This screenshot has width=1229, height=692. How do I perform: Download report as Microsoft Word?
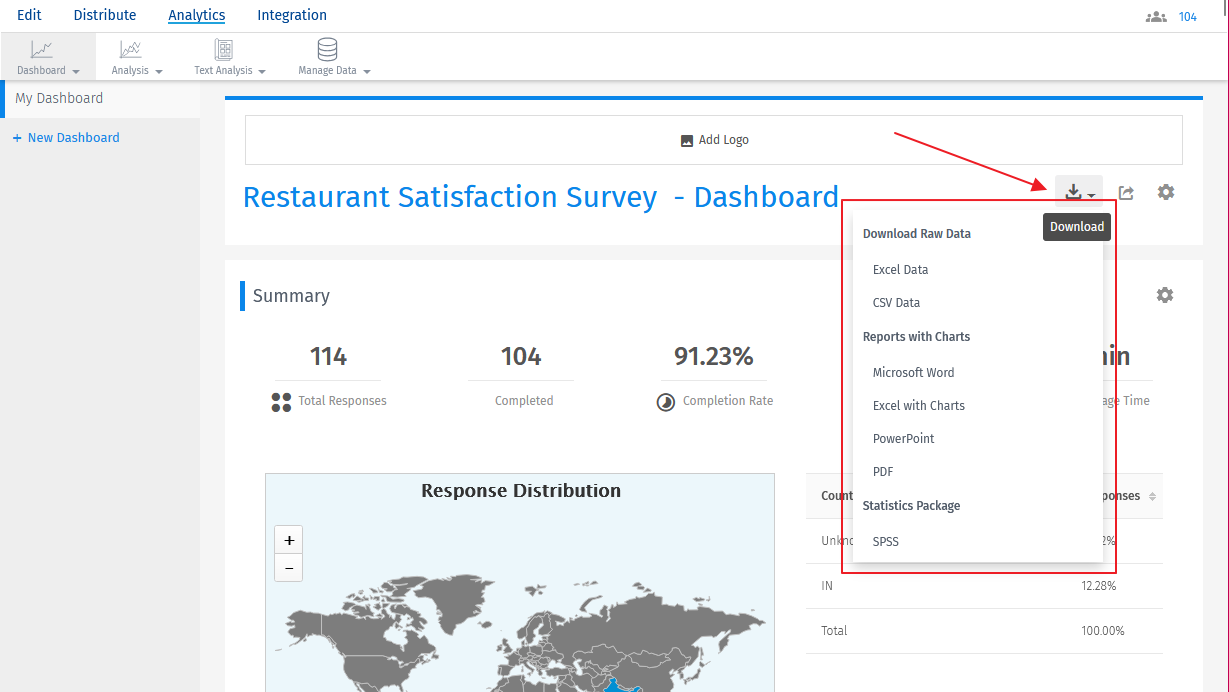[x=913, y=372]
